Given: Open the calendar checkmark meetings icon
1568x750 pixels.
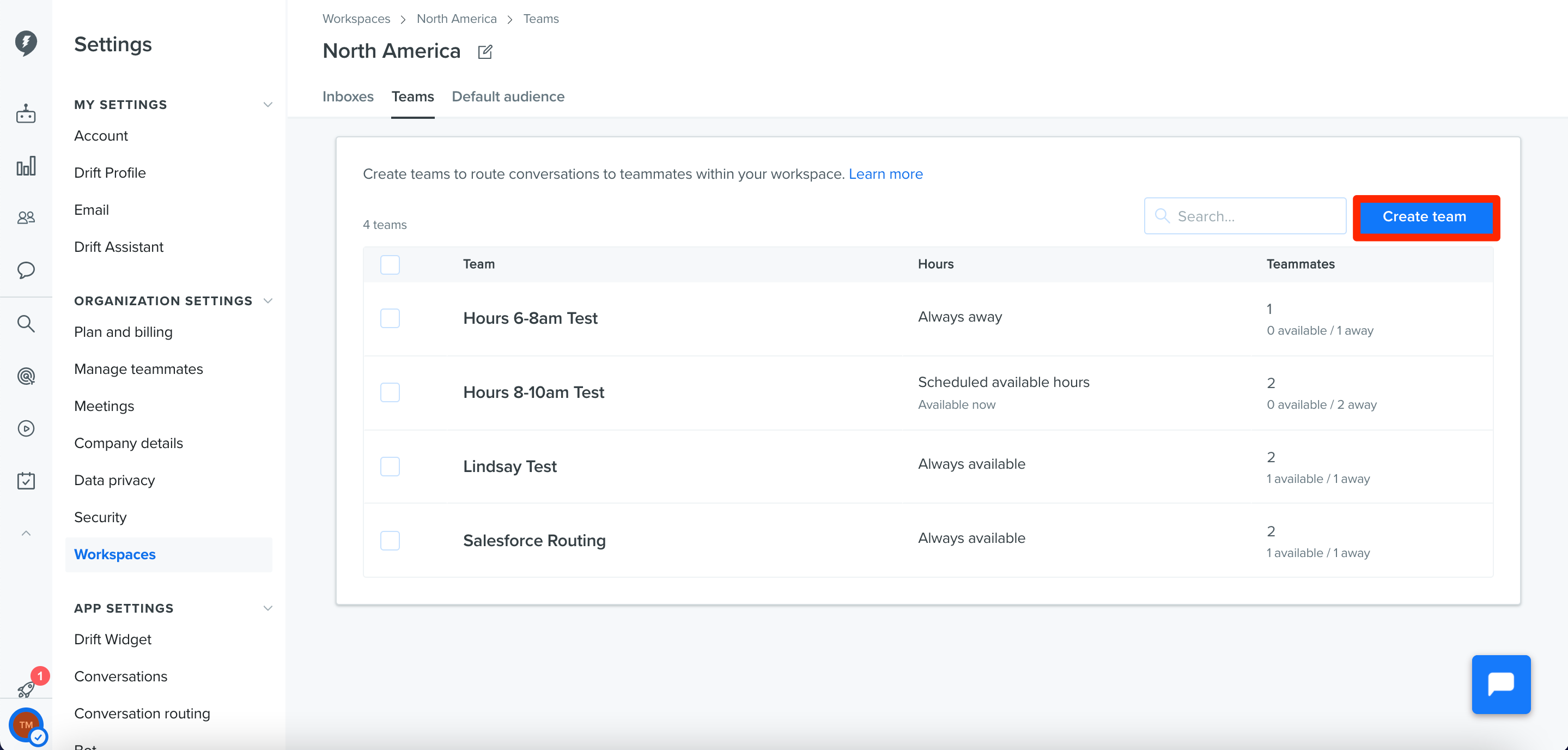Looking at the screenshot, I should pos(26,481).
